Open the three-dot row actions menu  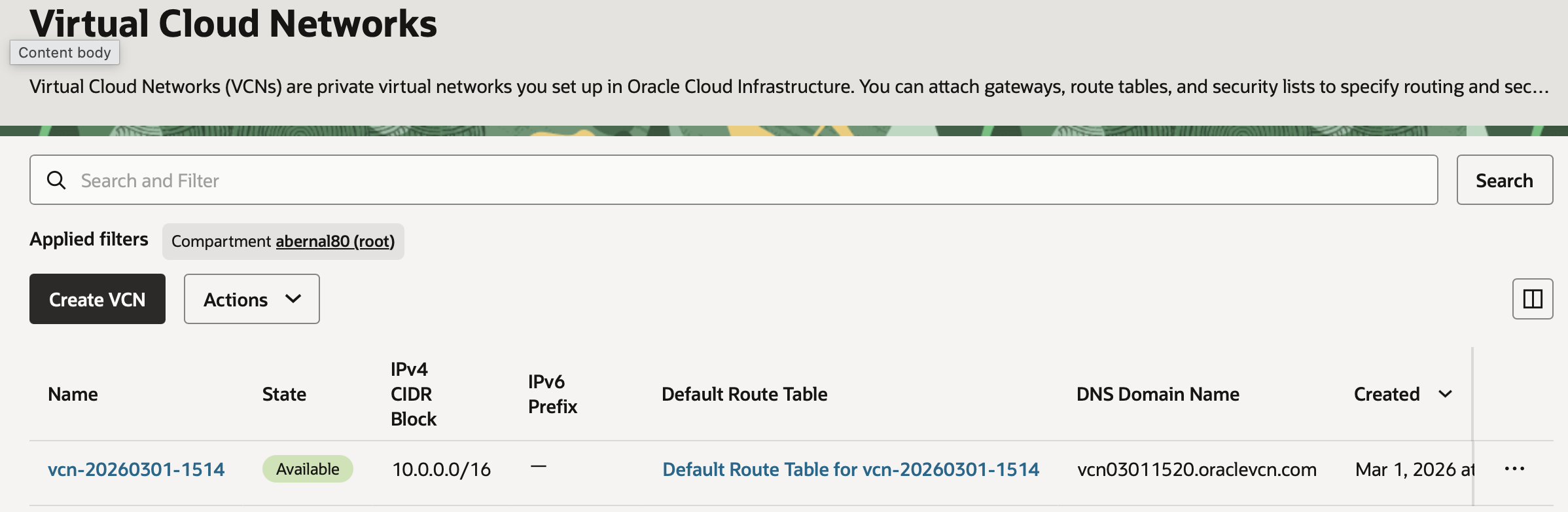click(1514, 469)
